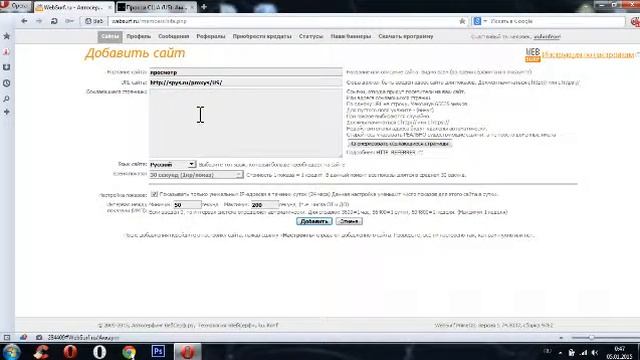Image resolution: width=640 pixels, height=360 pixels.
Task: Open Photoshop from the taskbar
Action: (x=158, y=351)
